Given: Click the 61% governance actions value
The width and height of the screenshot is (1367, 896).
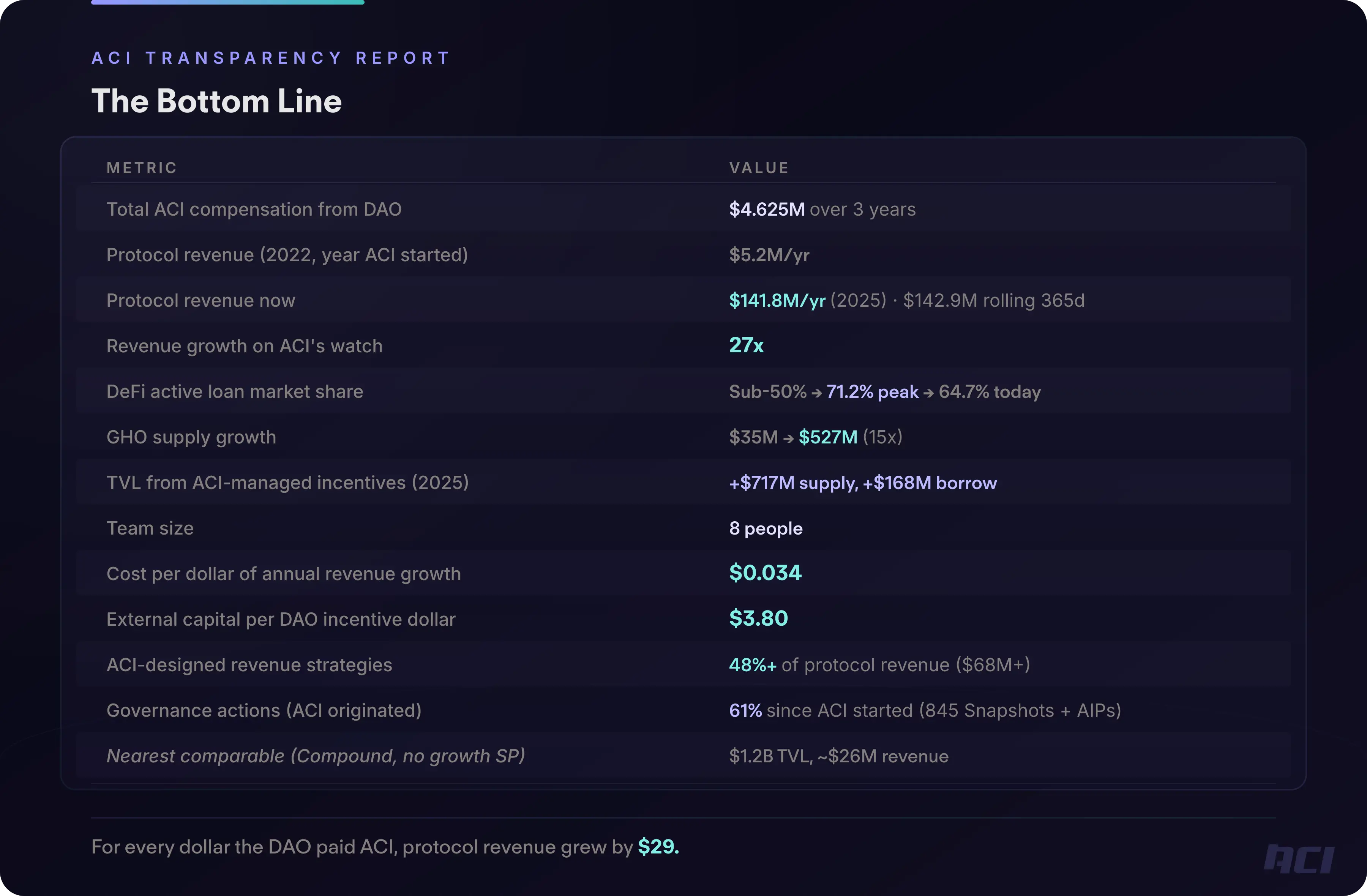Looking at the screenshot, I should pos(745,710).
